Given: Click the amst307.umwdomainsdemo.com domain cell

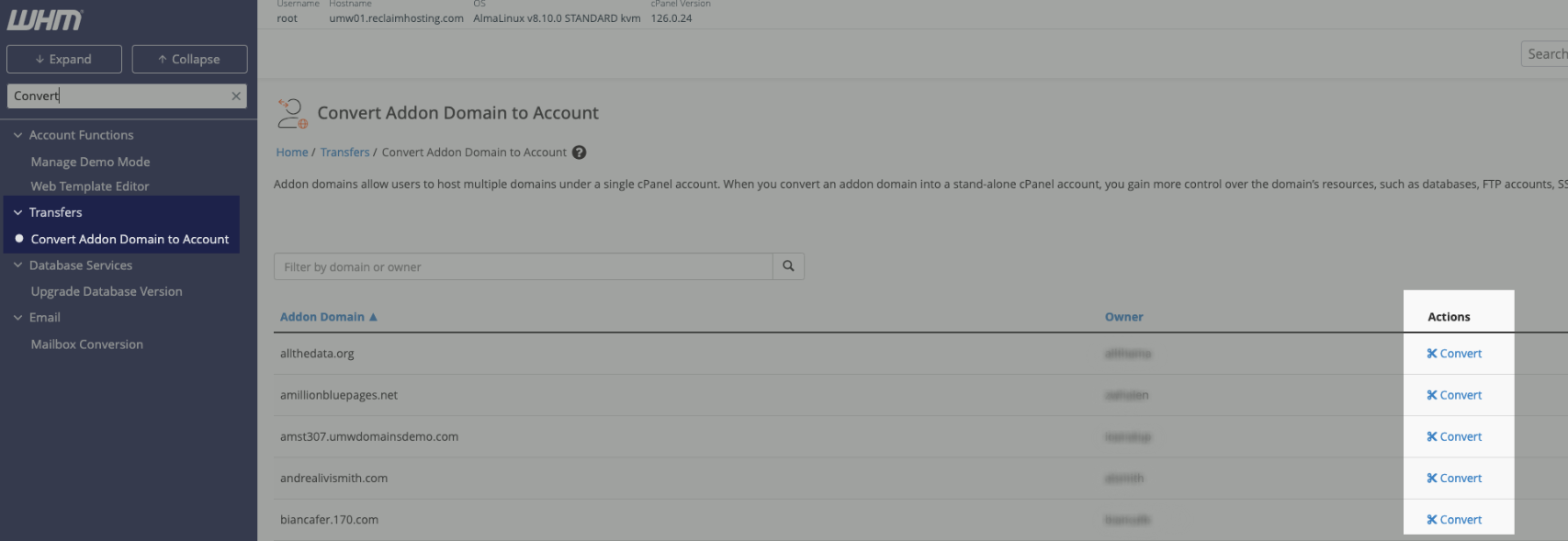Looking at the screenshot, I should click(x=369, y=436).
